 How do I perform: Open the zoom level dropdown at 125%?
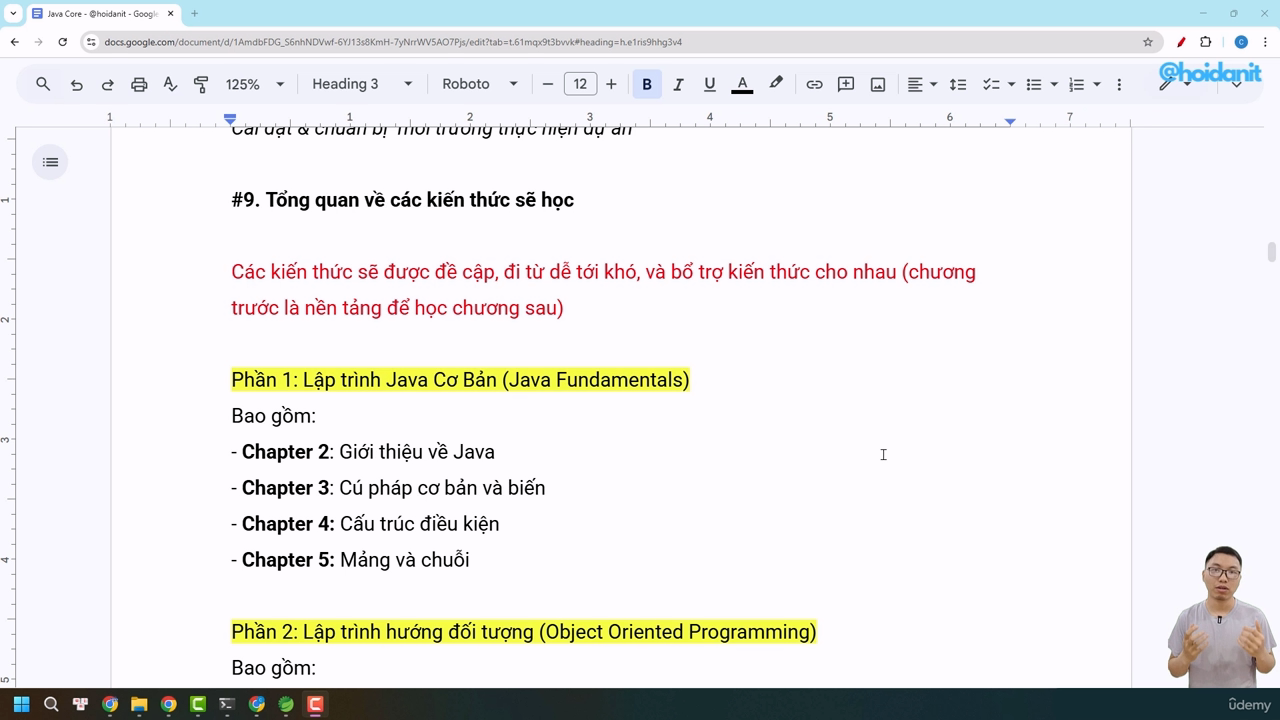tap(254, 84)
